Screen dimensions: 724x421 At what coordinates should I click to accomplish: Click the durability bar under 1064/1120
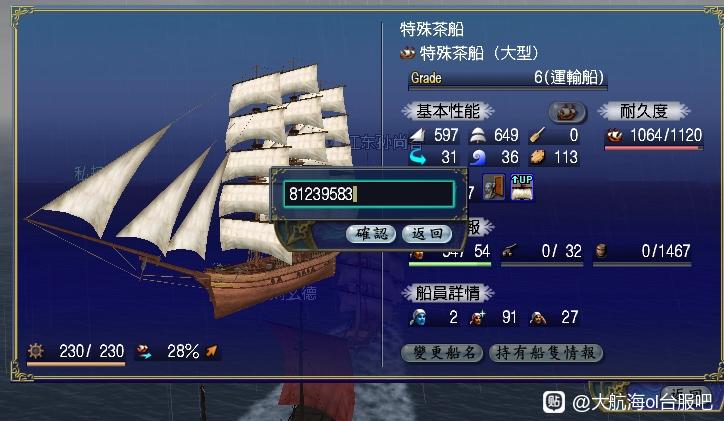click(654, 148)
